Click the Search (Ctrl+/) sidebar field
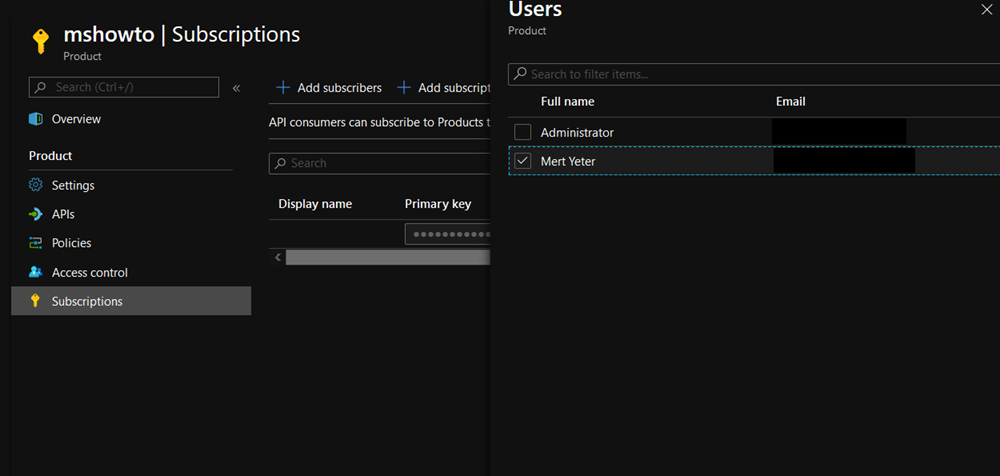Screen dimensions: 1000x476 [125, 87]
